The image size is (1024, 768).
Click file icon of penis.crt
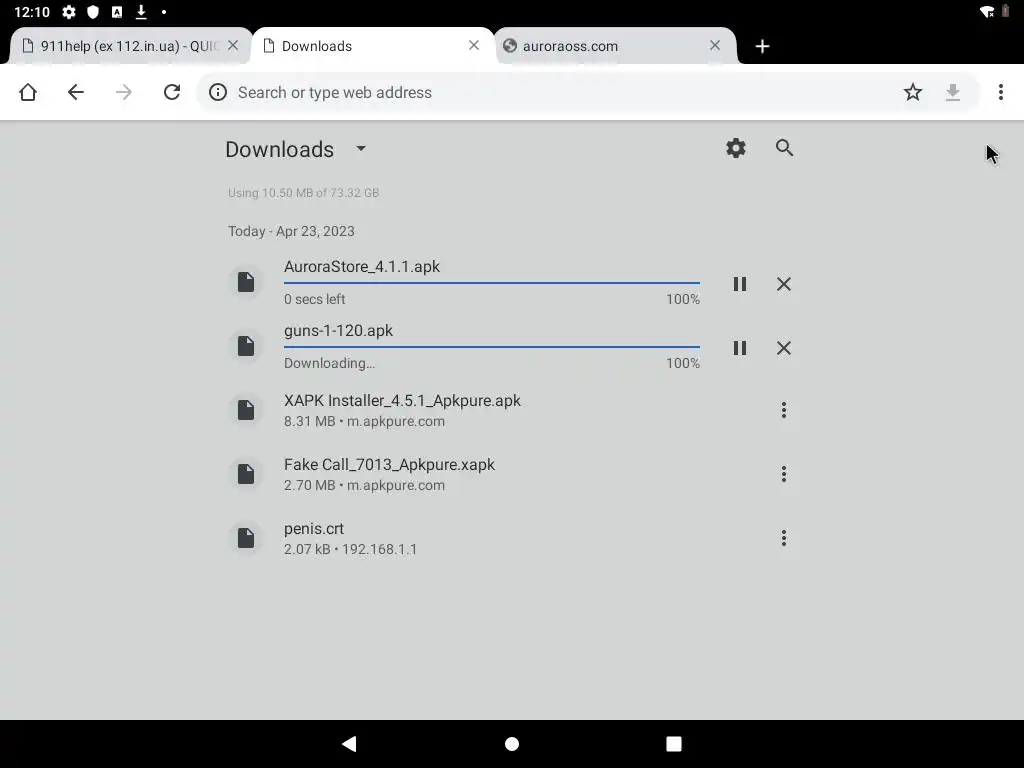coord(246,538)
